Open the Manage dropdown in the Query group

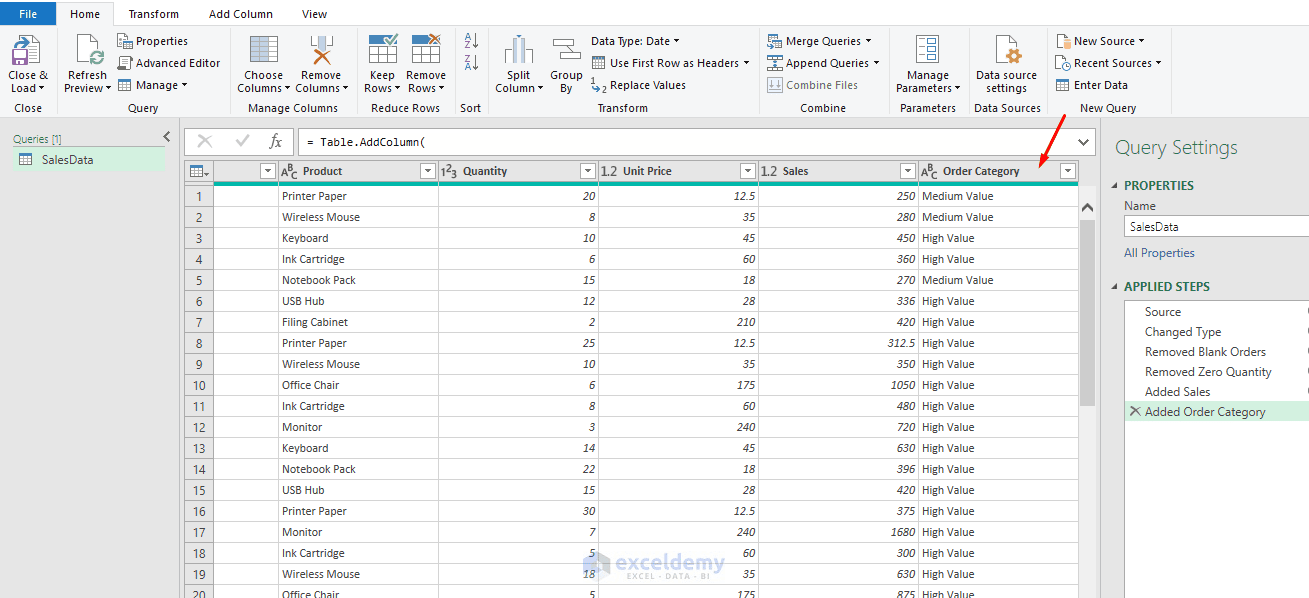click(x=152, y=85)
